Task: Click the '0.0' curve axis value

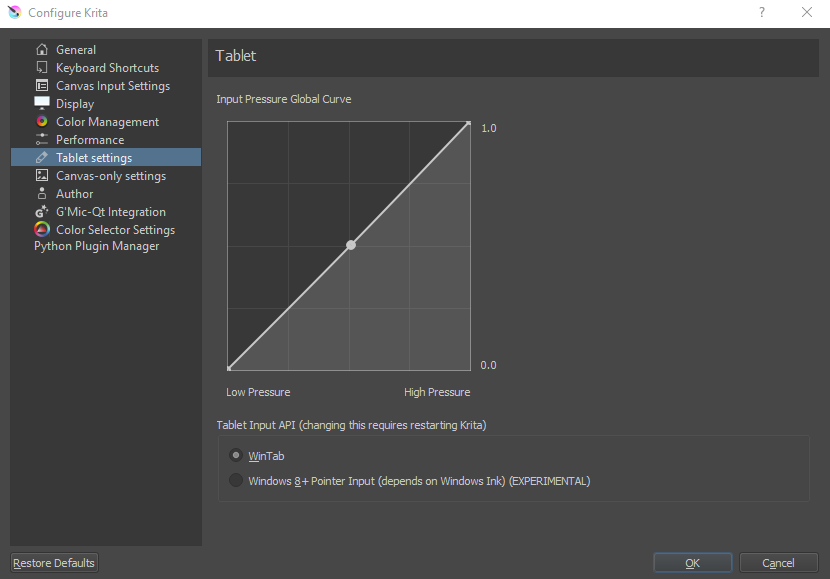Action: coord(488,365)
